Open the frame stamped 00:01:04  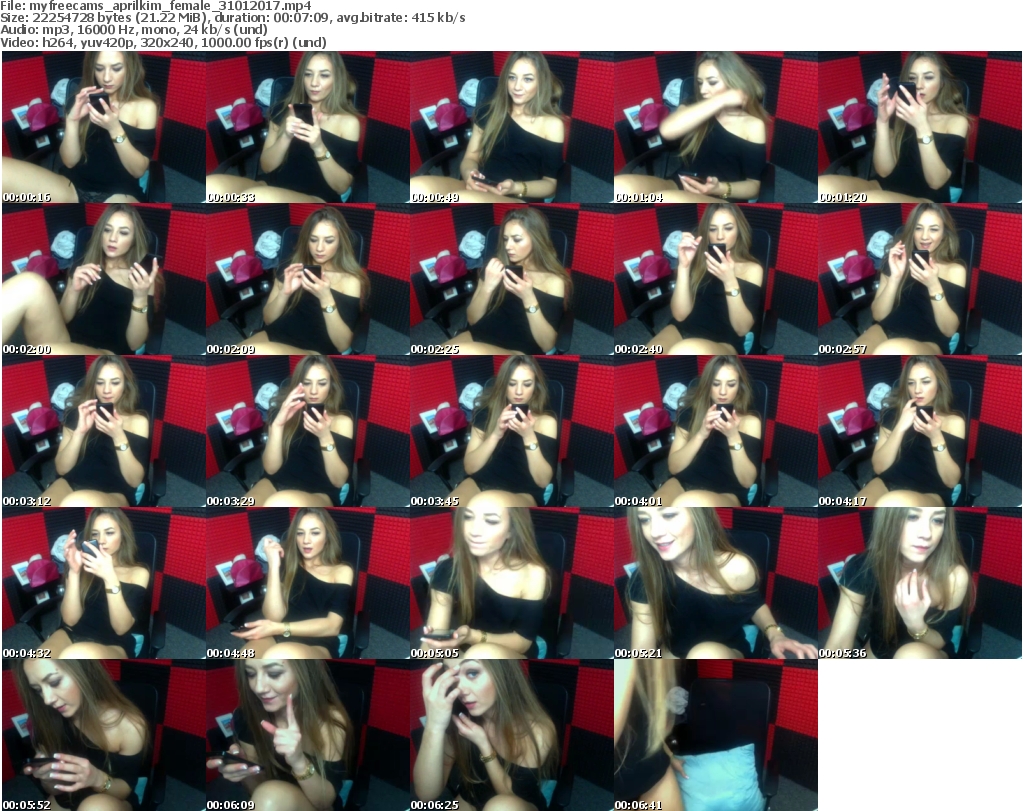coord(715,127)
